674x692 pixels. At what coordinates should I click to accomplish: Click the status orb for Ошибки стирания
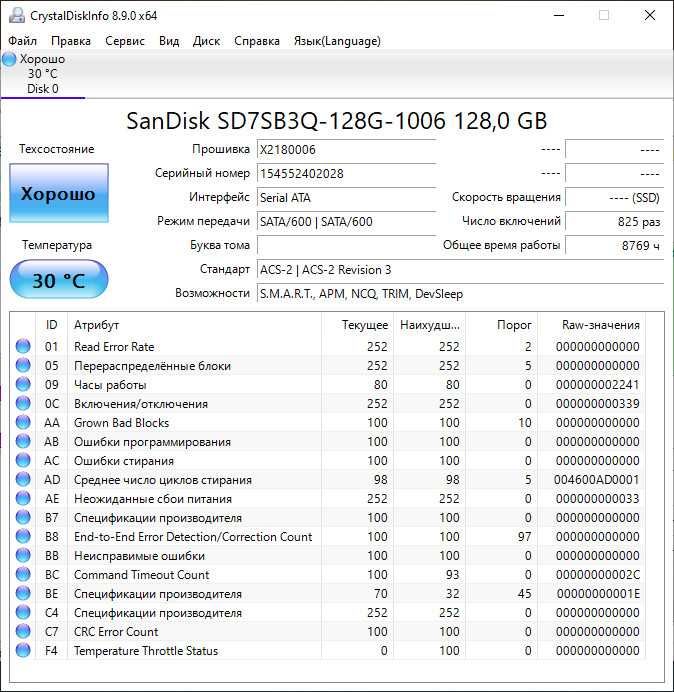tap(23, 460)
